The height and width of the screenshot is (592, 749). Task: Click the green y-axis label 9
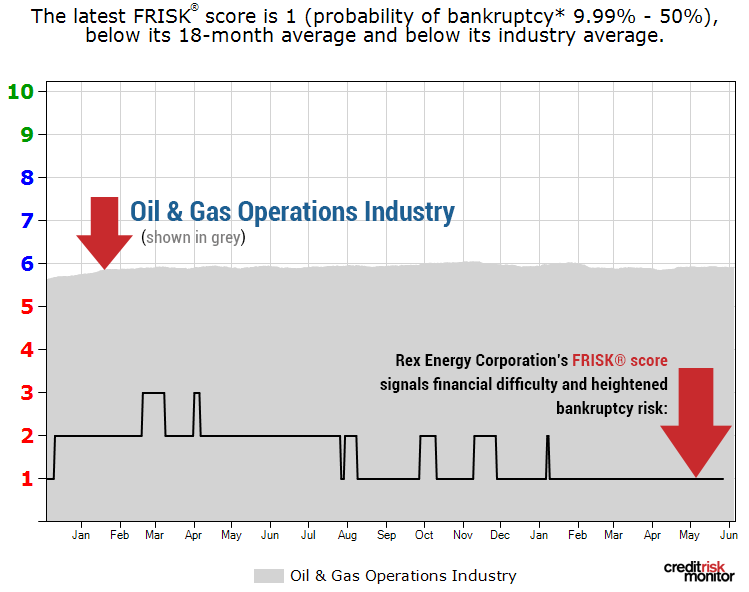[27, 135]
